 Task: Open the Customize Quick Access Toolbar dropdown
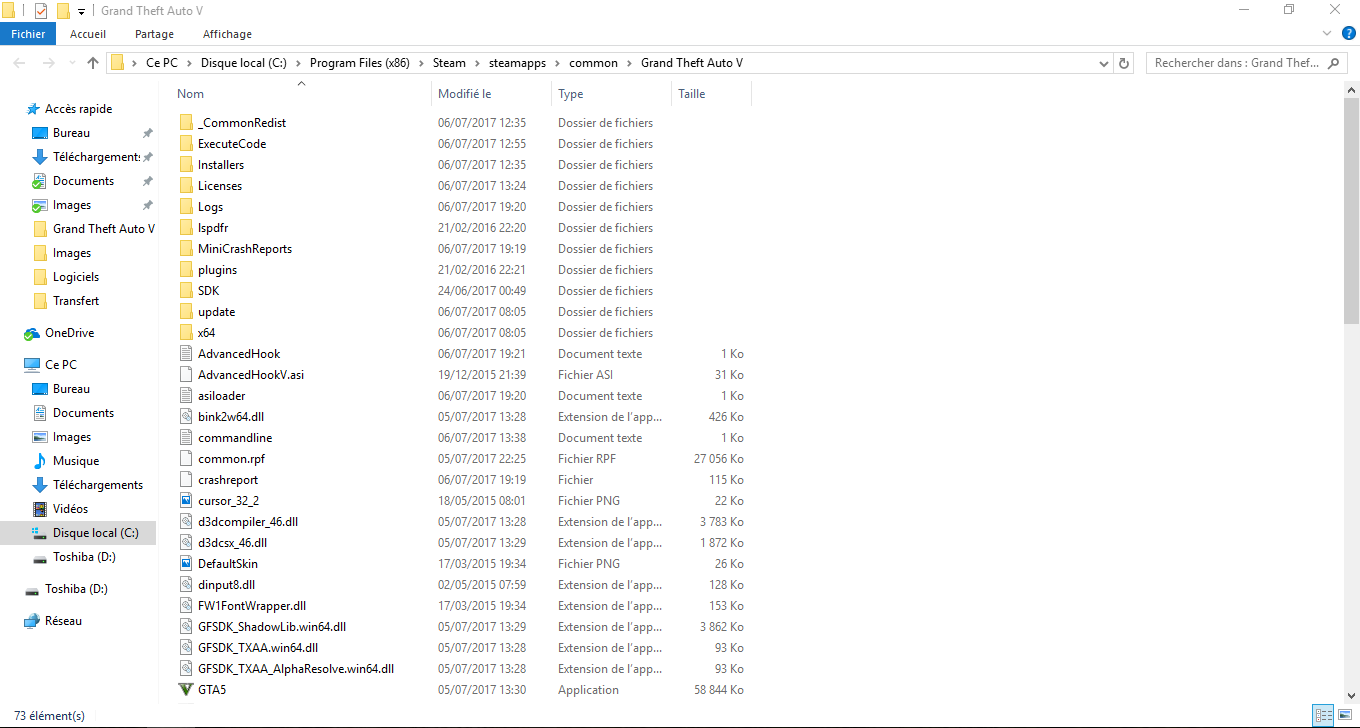81,11
